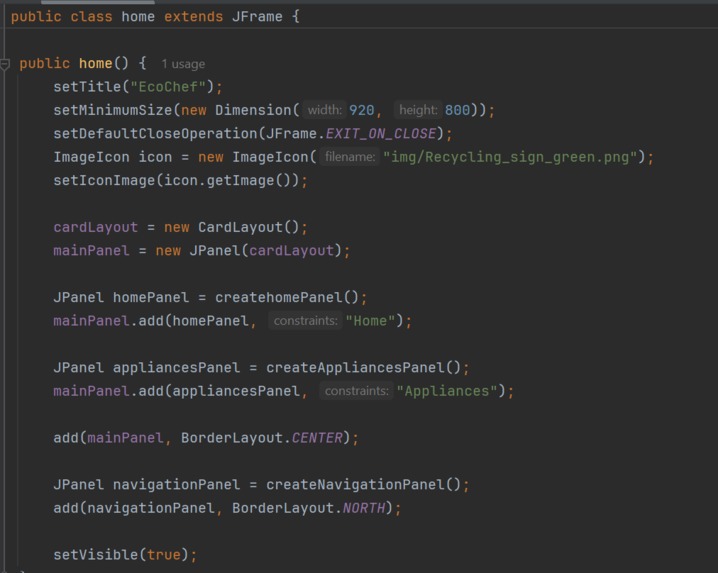The height and width of the screenshot is (573, 718).
Task: Click the 'setIconImage' method call
Action: click(104, 180)
